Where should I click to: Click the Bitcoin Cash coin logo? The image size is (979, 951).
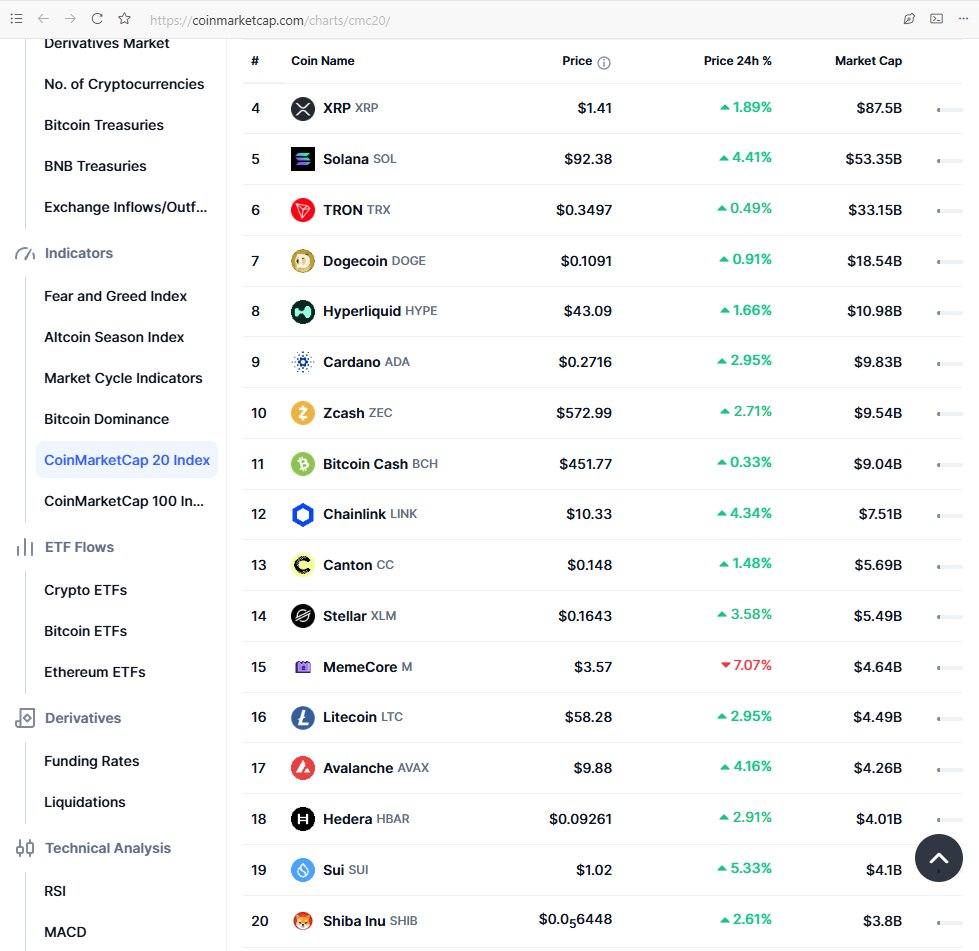[x=303, y=464]
